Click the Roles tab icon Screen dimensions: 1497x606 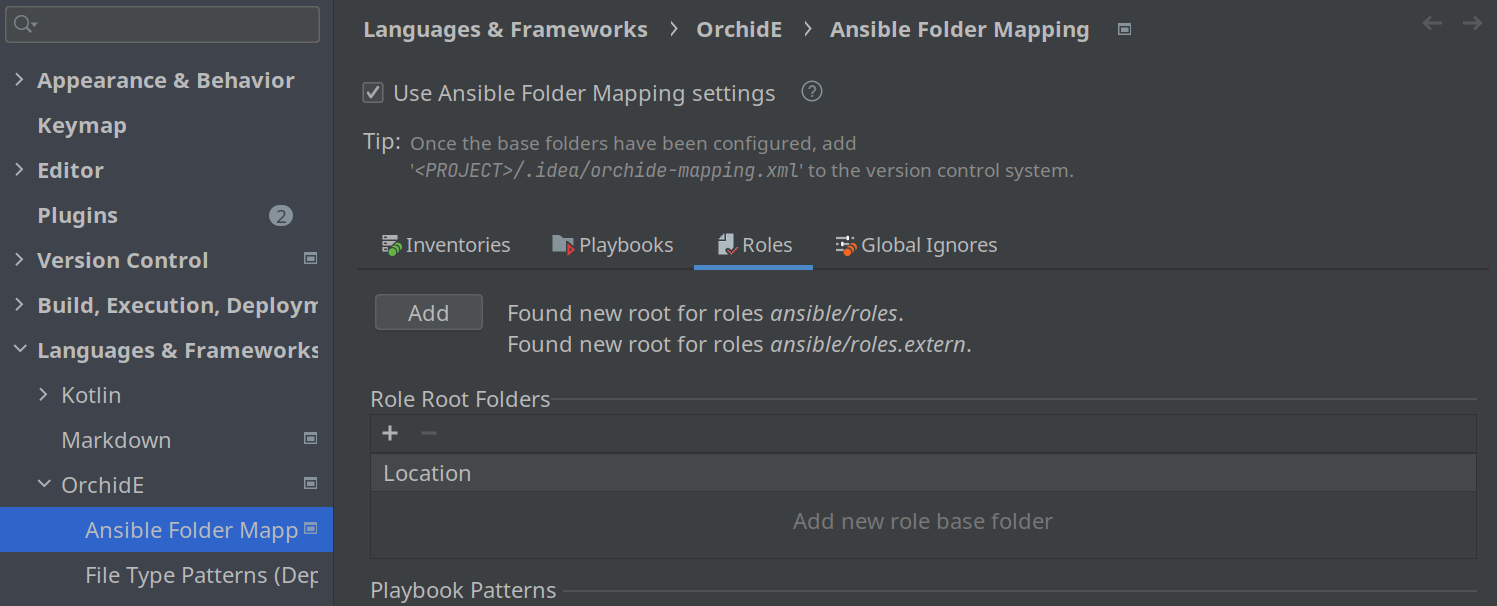(x=728, y=245)
